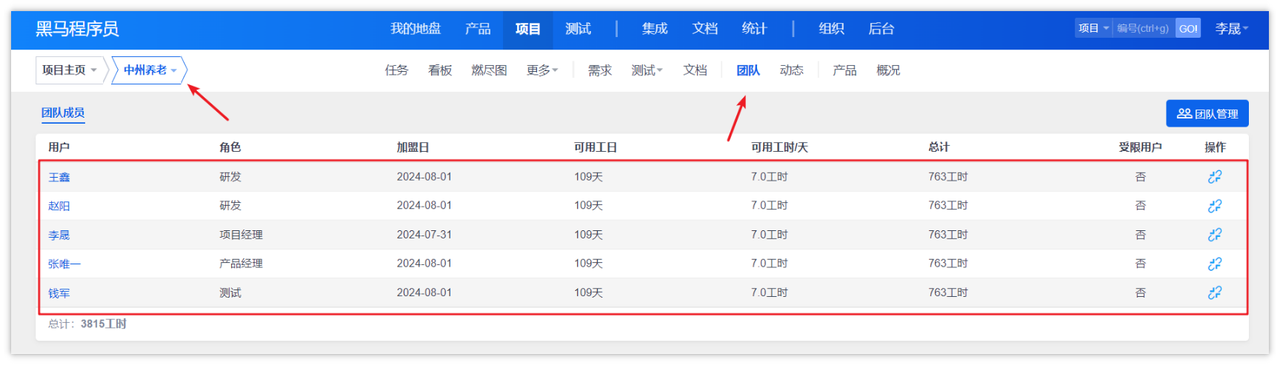This screenshot has width=1280, height=365.
Task: Switch to the 燃尽图 sub-tab
Action: 489,71
